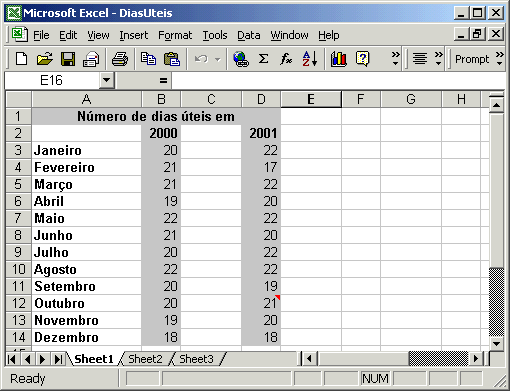
Task: Click inside the Name Box showing E16
Action: (x=52, y=80)
